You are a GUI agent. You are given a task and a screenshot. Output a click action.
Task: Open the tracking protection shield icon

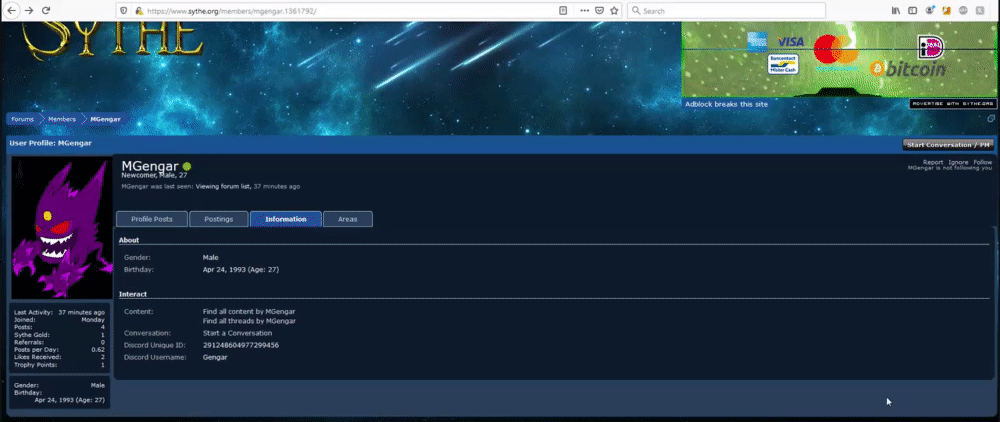124,10
